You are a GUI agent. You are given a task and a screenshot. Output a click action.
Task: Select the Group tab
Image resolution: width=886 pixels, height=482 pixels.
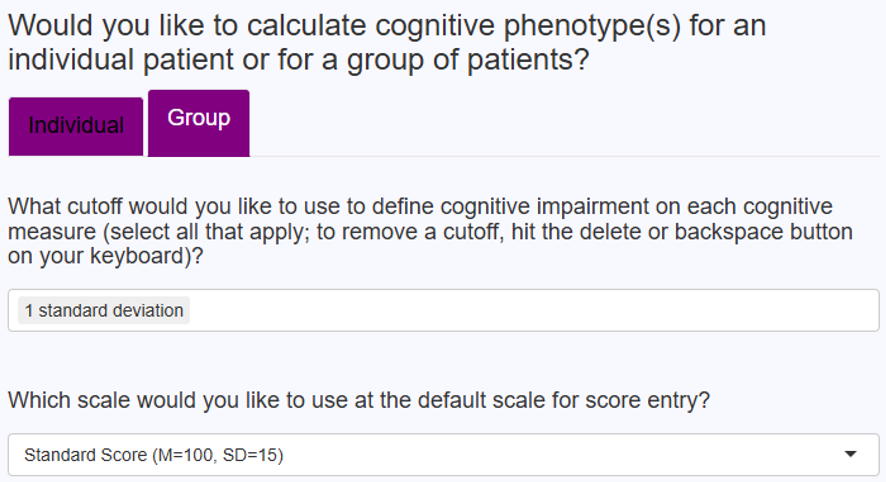click(199, 122)
